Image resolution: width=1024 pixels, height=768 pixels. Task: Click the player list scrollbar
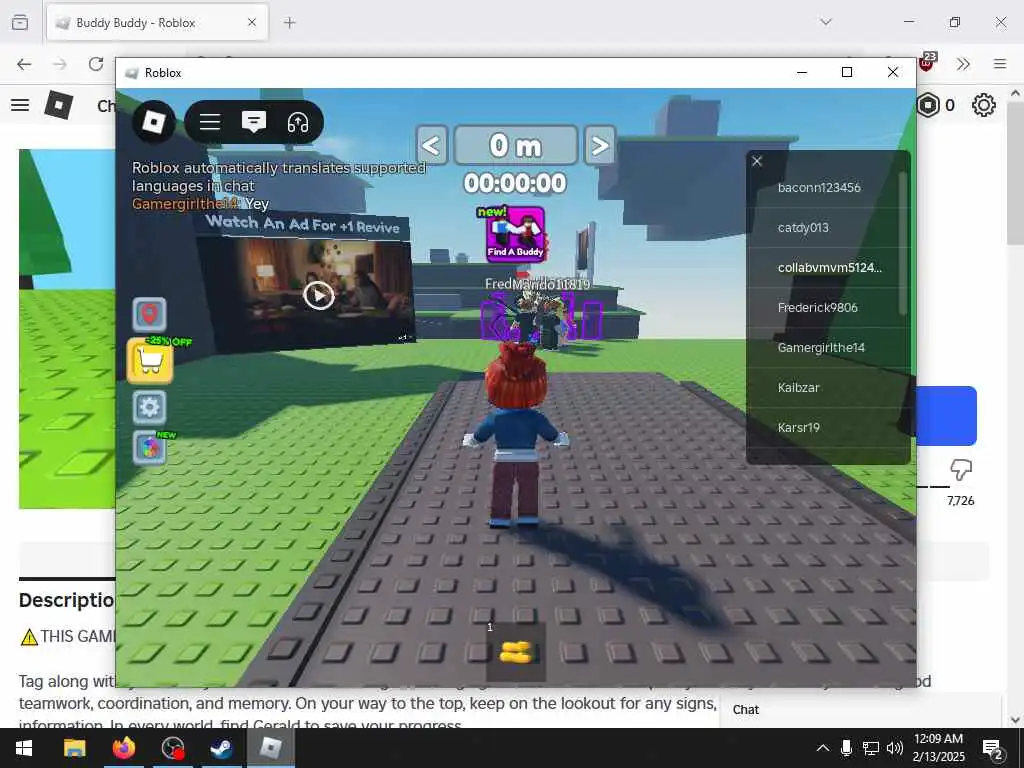(x=903, y=243)
